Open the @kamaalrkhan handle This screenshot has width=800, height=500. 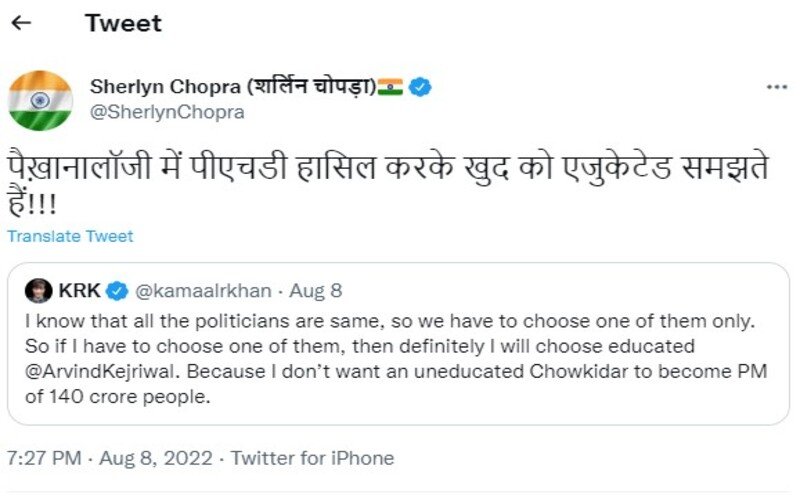pos(205,292)
